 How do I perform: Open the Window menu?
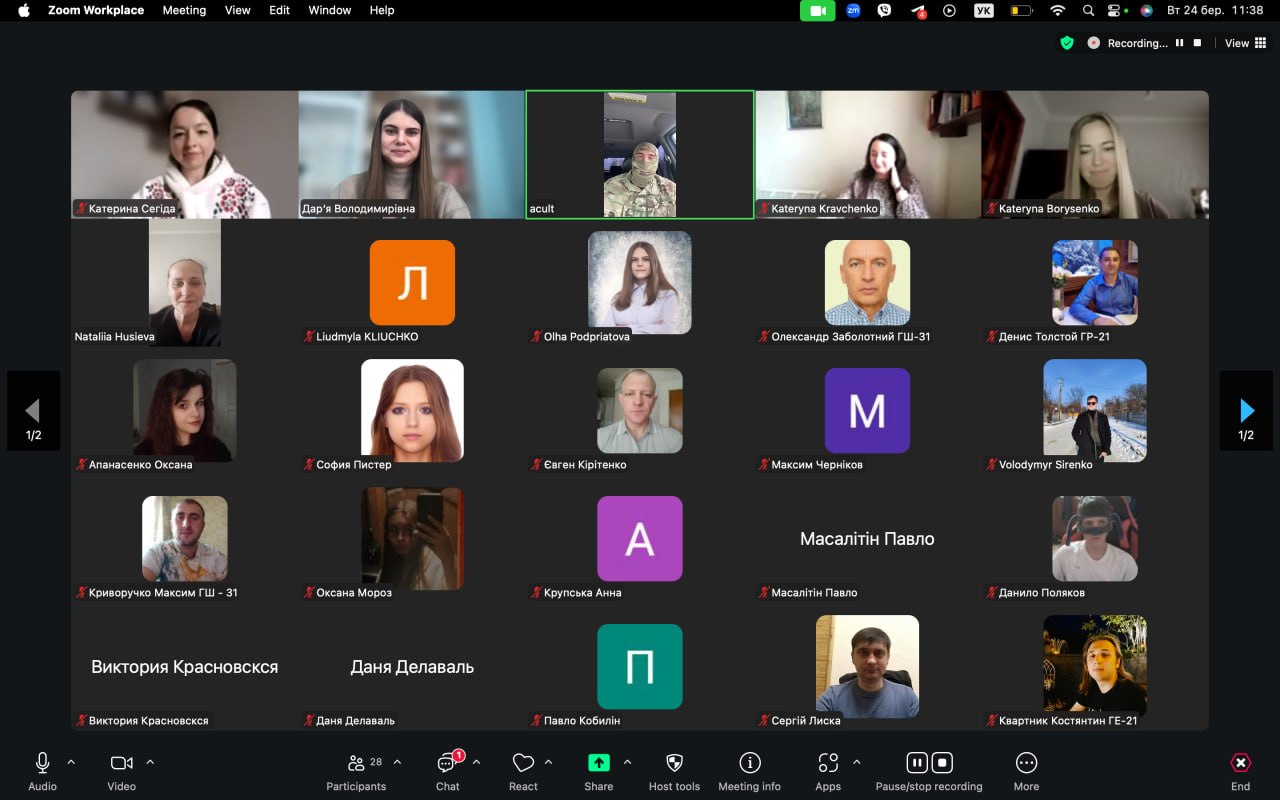tap(329, 10)
